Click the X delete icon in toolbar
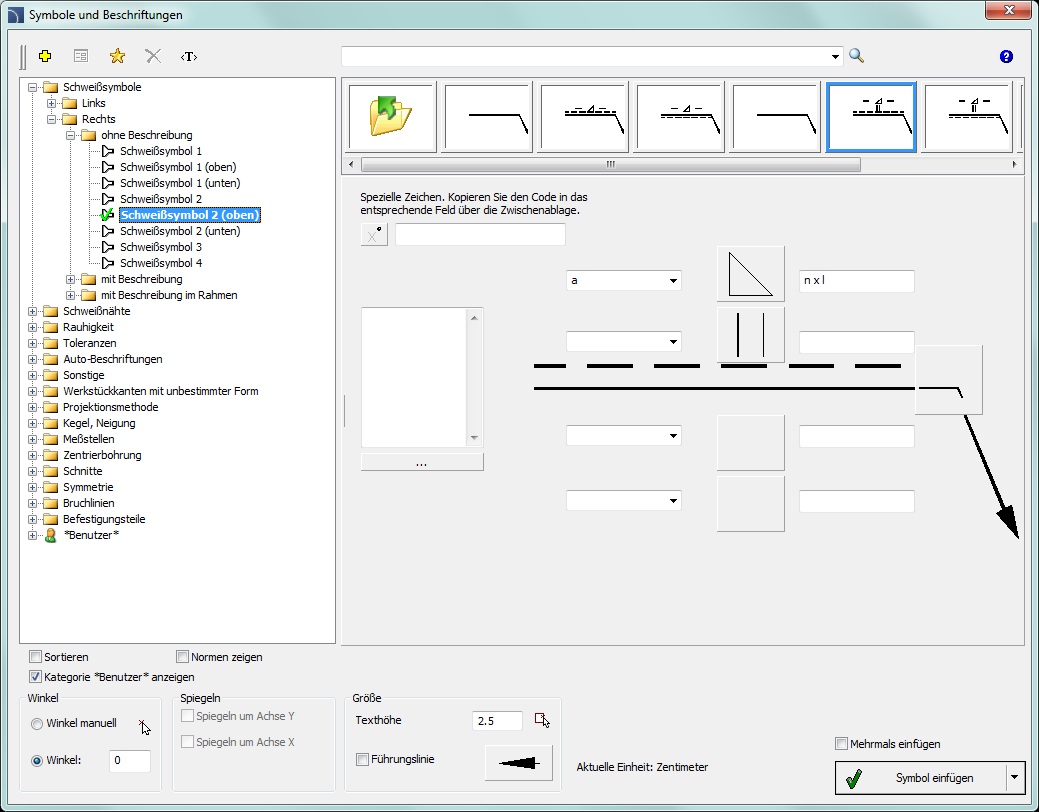The height and width of the screenshot is (812, 1039). coord(153,57)
